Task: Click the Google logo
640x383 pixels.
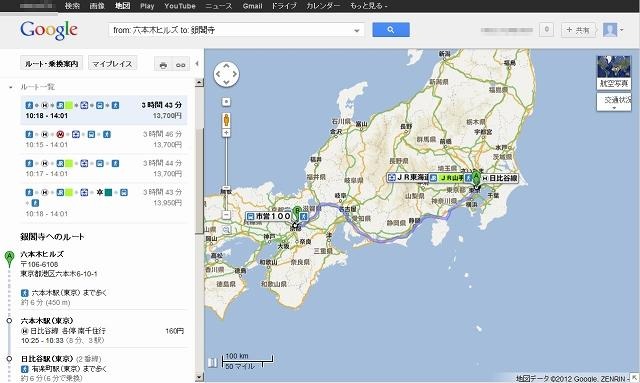Action: pyautogui.click(x=49, y=30)
